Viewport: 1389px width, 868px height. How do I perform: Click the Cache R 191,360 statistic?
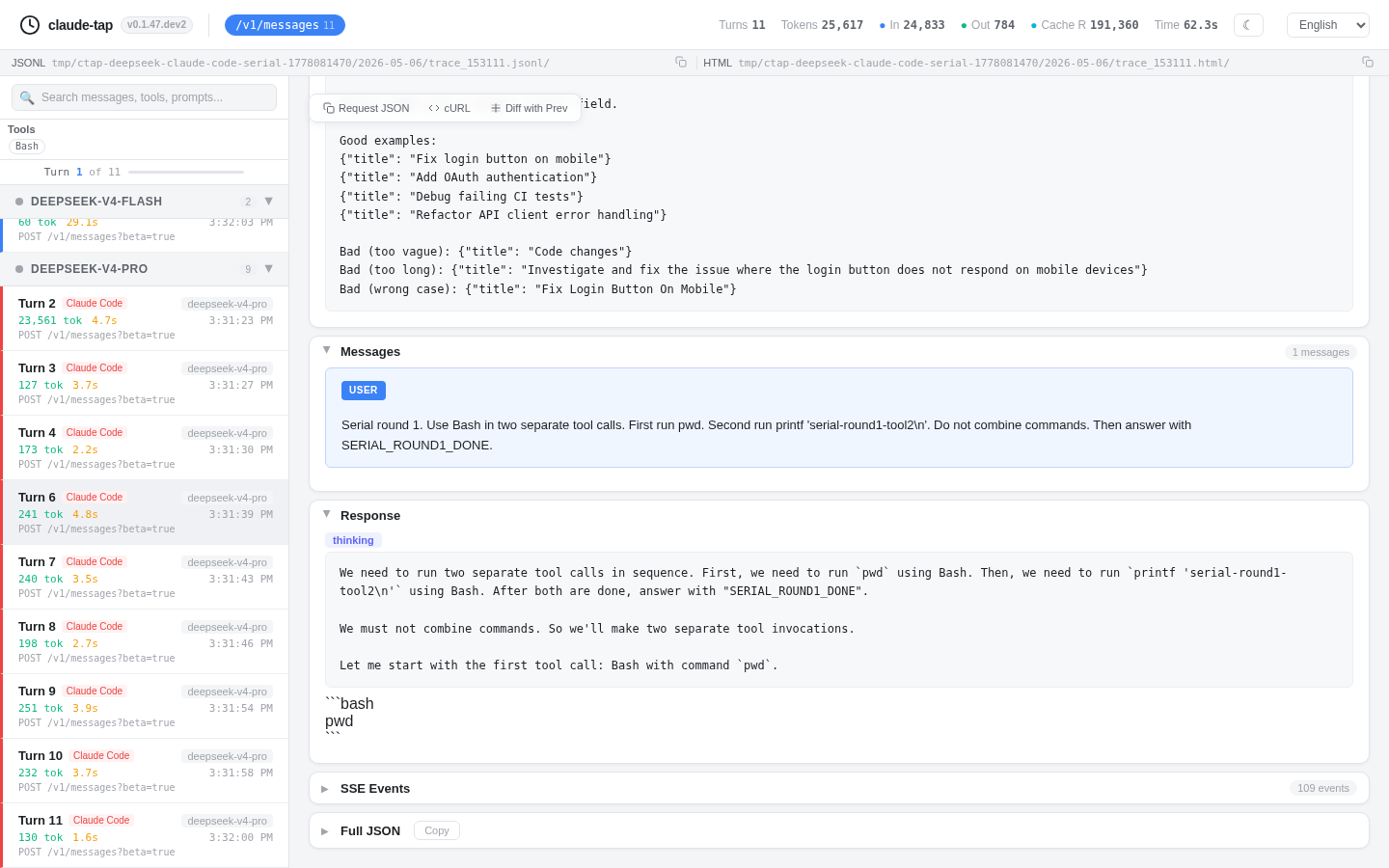point(1084,25)
